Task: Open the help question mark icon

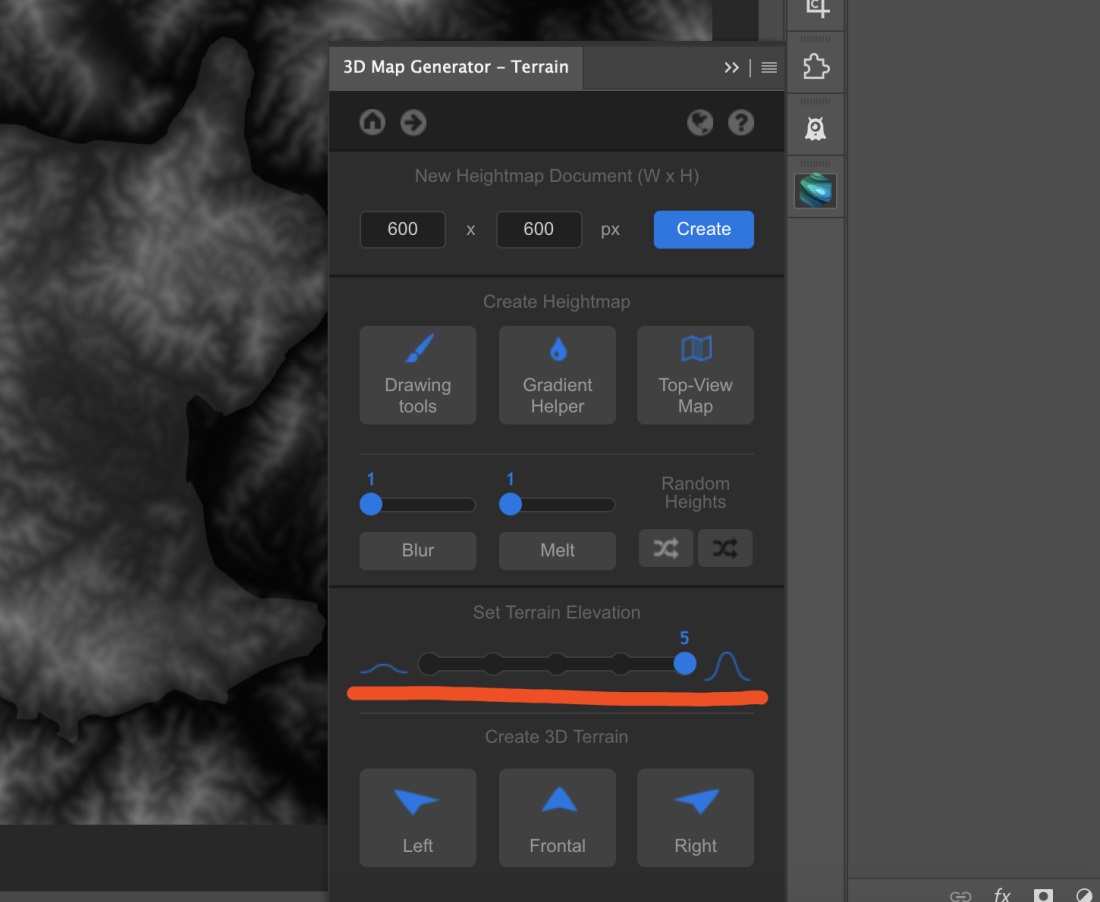Action: [741, 123]
